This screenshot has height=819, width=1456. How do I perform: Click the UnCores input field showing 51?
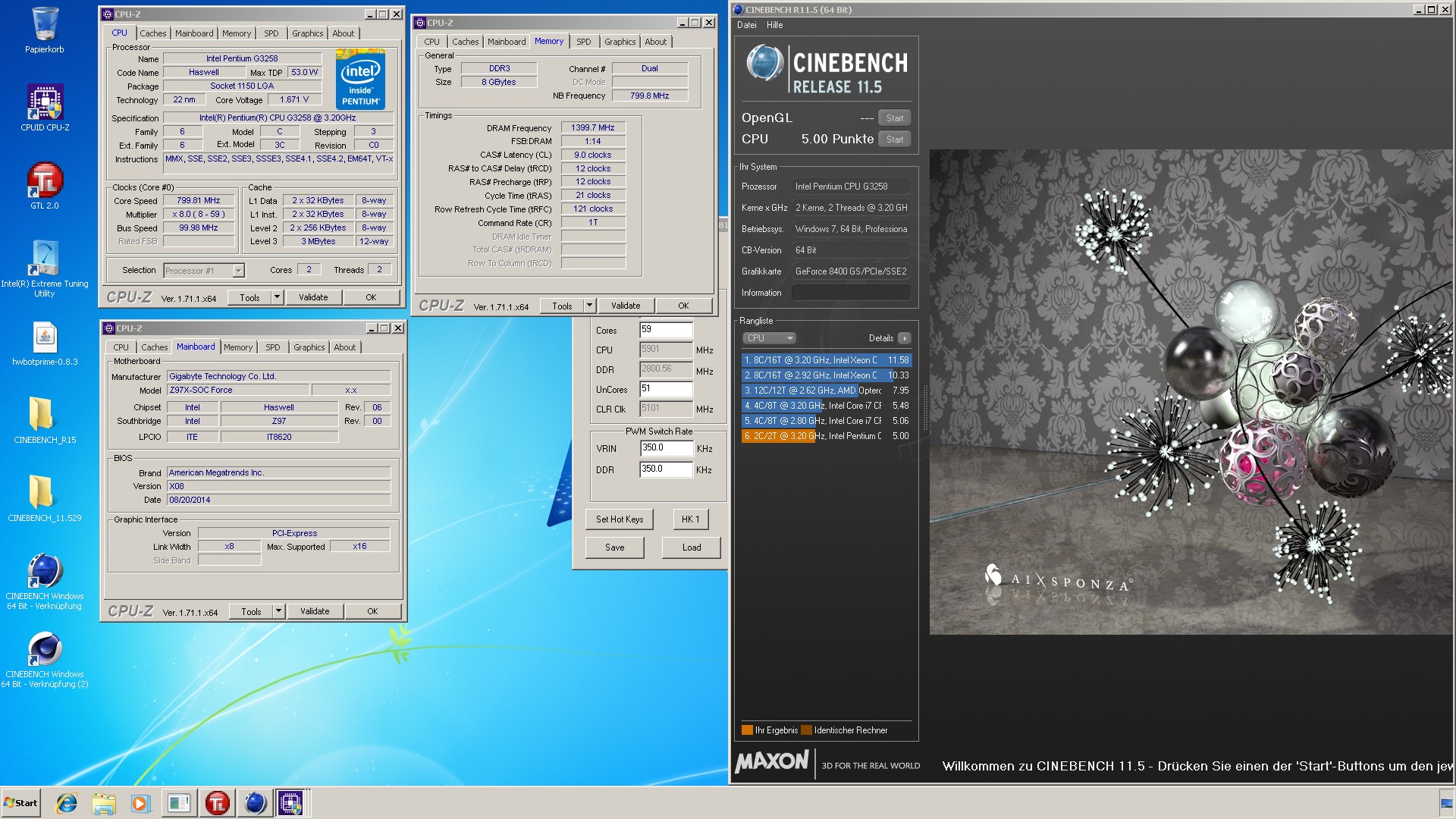(x=666, y=389)
